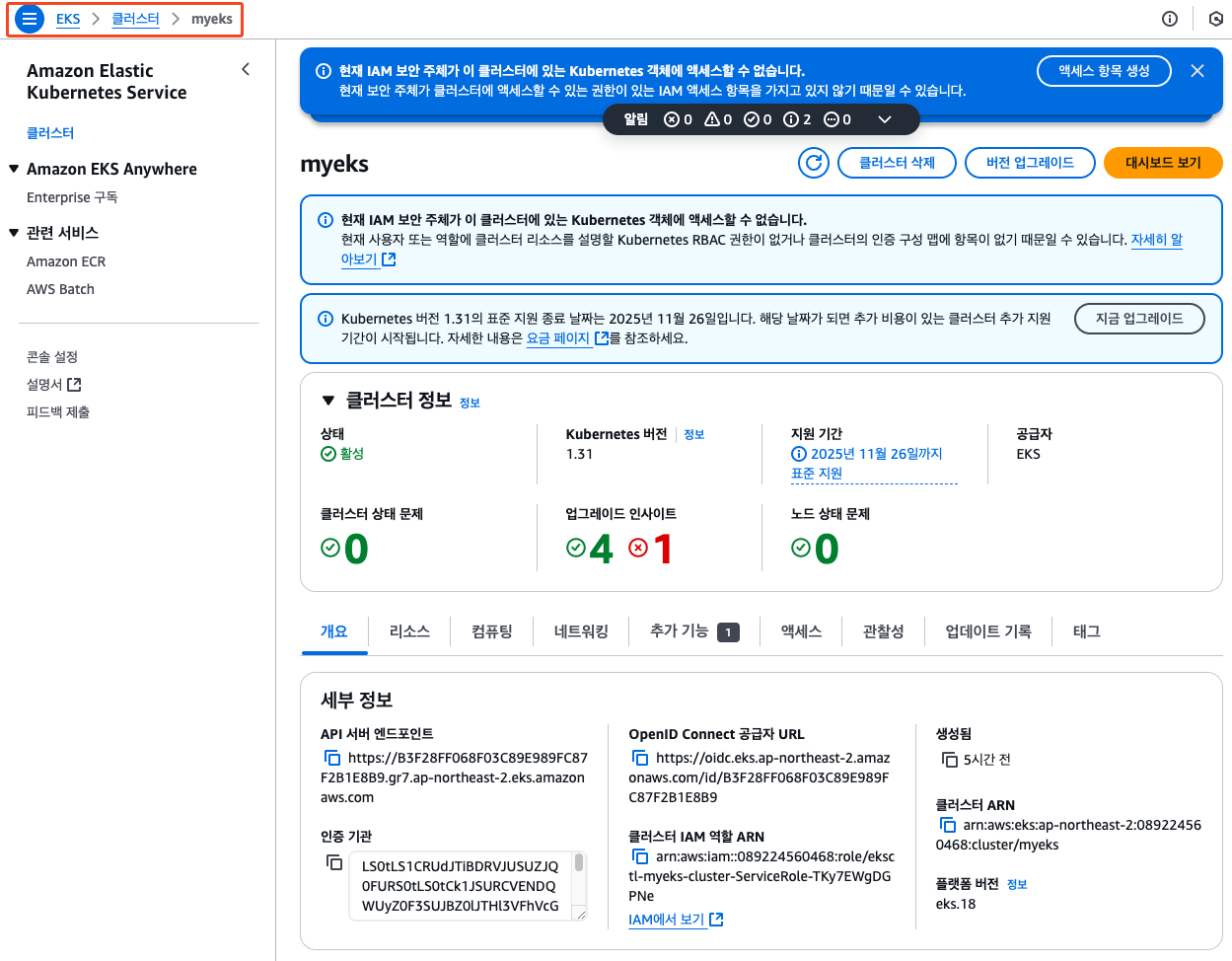Click the 클러스터 삭제 button
This screenshot has width=1232, height=961.
pos(897,163)
